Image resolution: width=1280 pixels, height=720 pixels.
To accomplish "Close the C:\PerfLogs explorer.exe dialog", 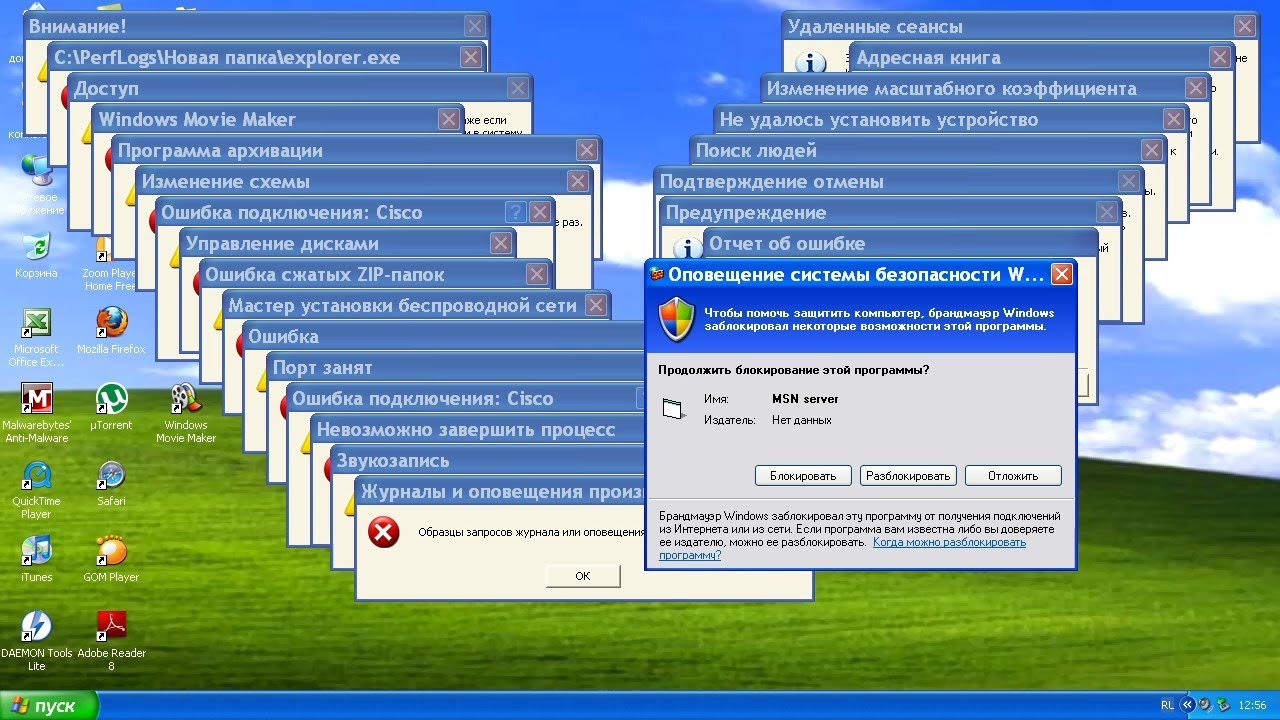I will coord(470,57).
